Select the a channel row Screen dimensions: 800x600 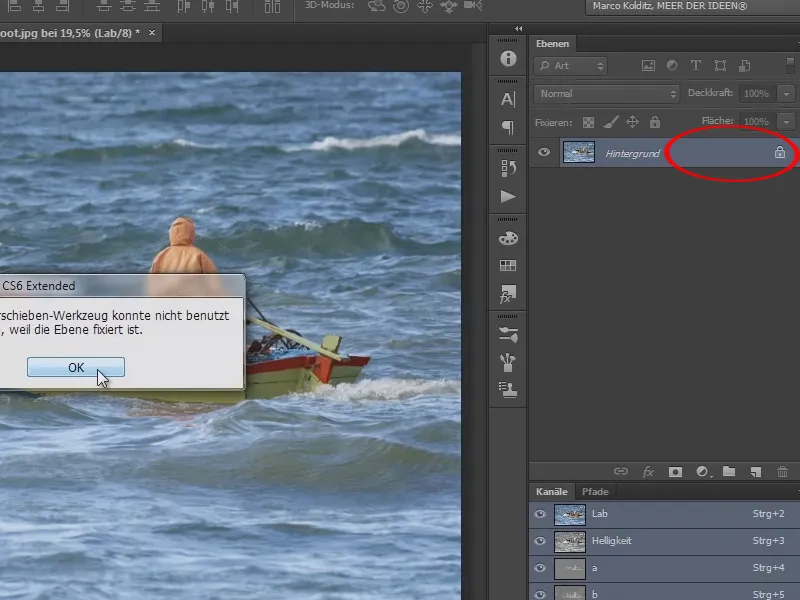(x=664, y=568)
